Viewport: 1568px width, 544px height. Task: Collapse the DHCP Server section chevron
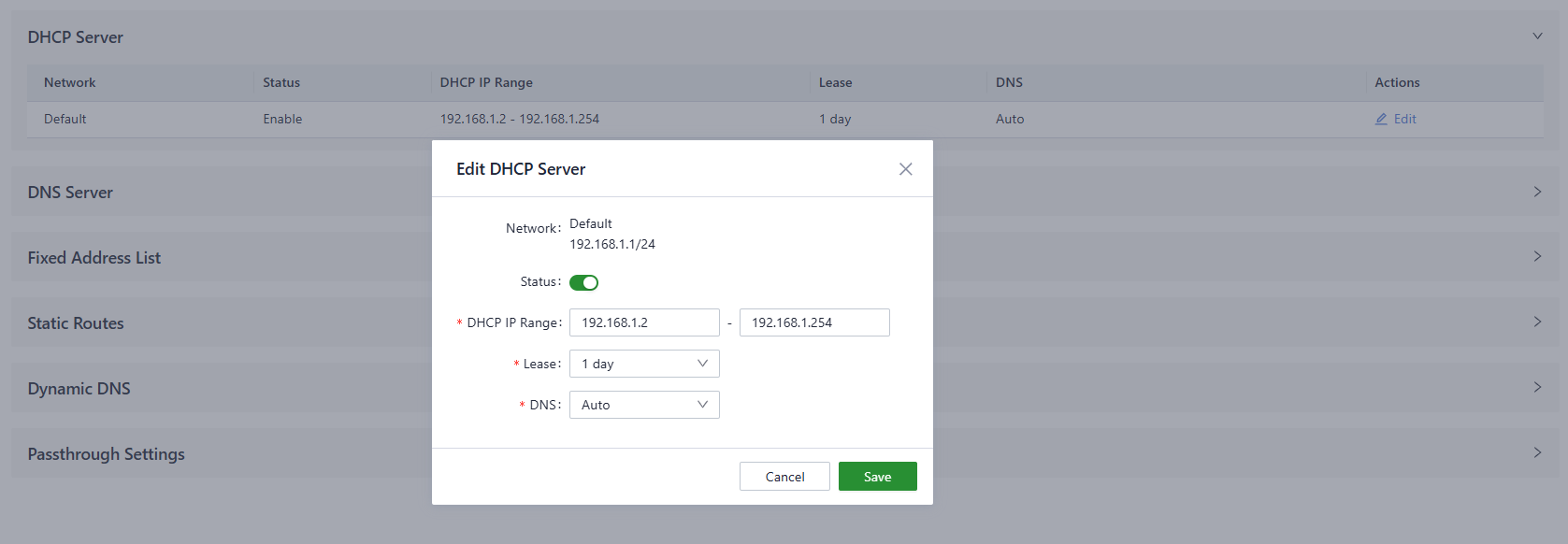point(1537,36)
